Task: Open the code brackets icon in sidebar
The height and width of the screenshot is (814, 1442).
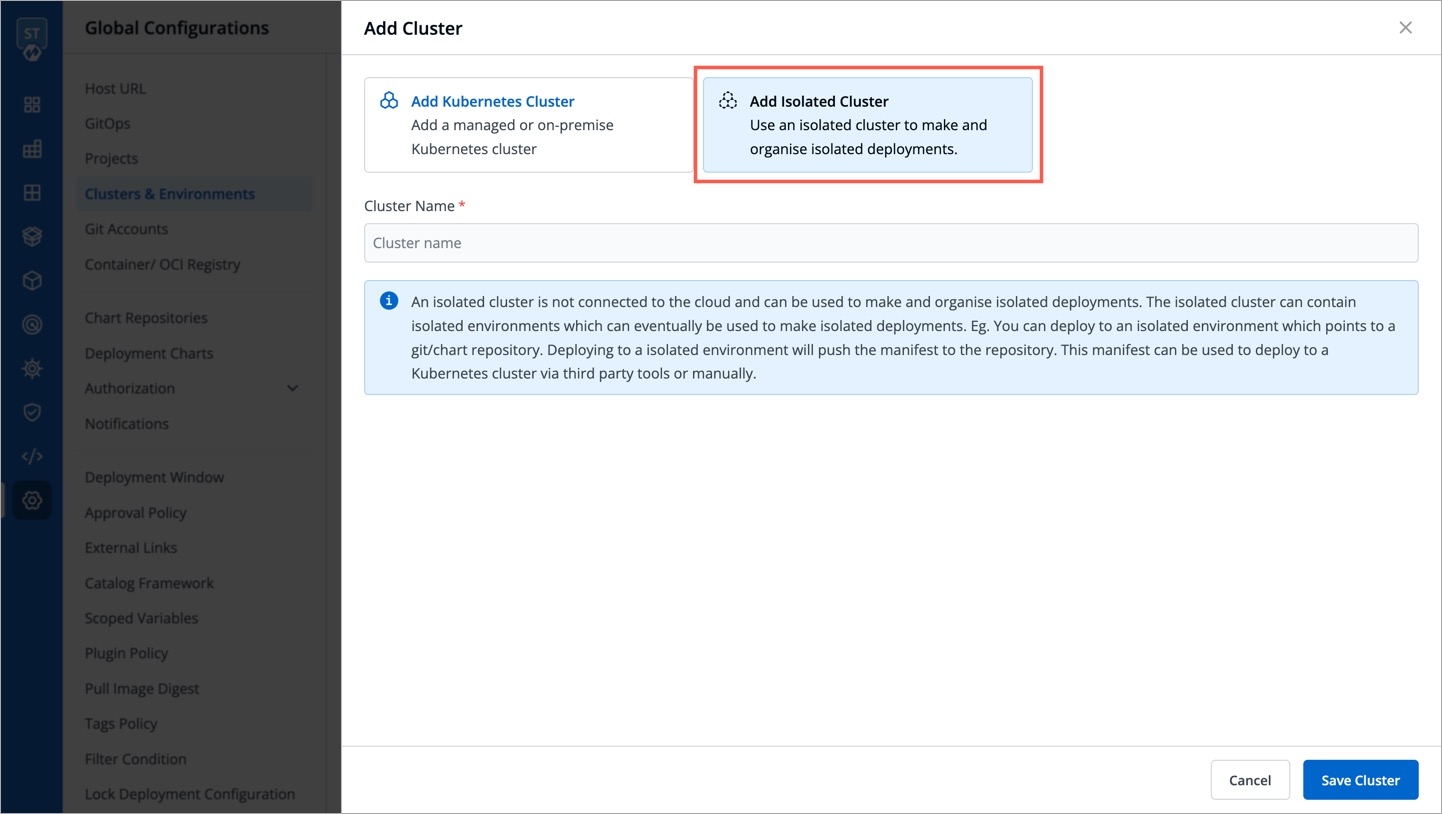Action: (32, 456)
